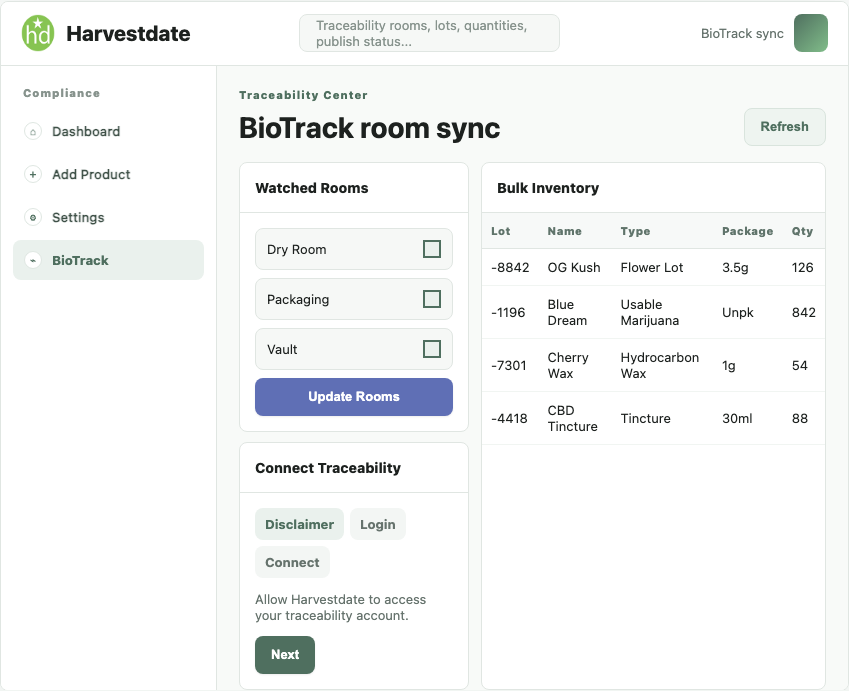Image resolution: width=849 pixels, height=691 pixels.
Task: Switch to the Disclaimer step tab
Action: (299, 524)
